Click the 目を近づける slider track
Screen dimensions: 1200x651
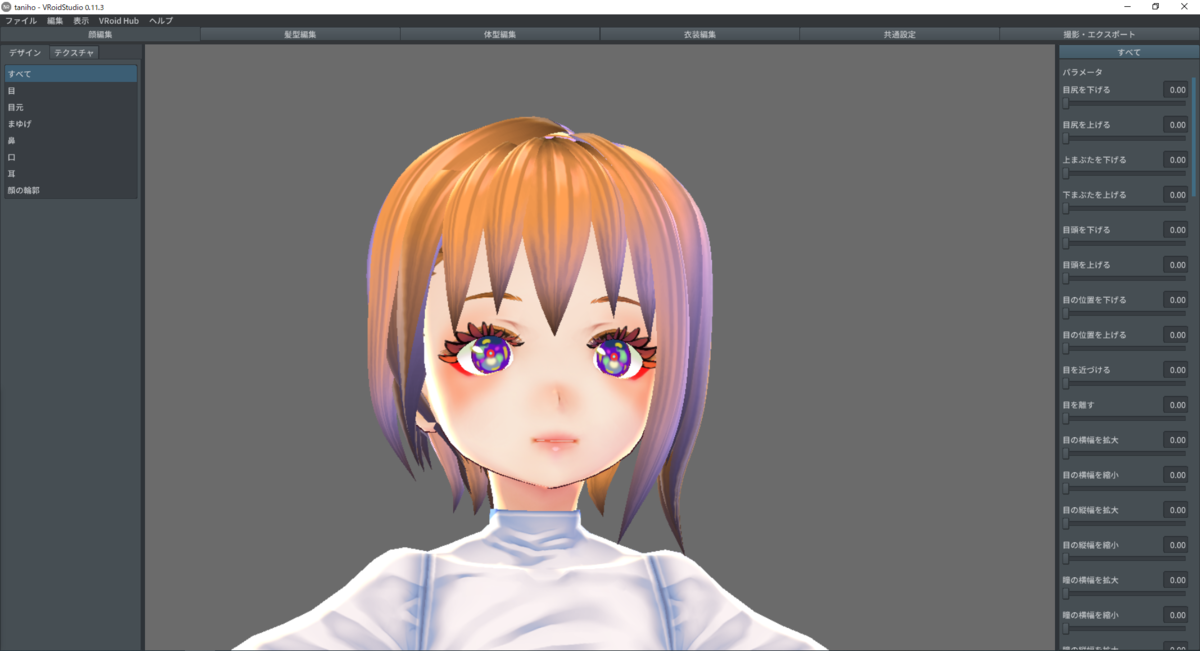(1125, 383)
